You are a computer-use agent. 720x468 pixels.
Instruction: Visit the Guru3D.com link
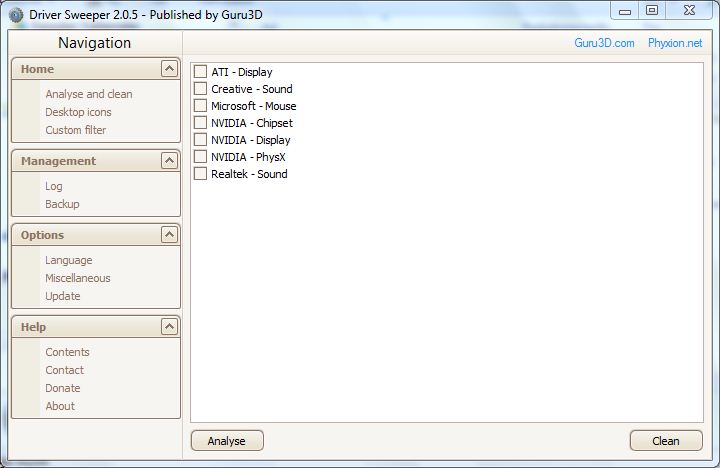click(x=604, y=44)
